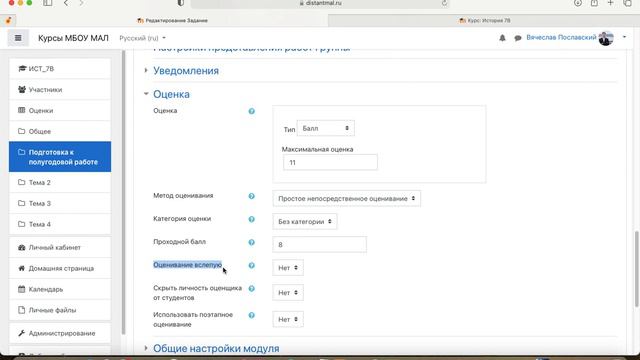Expand the Уведомления section
The width and height of the screenshot is (640, 360).
(186, 71)
